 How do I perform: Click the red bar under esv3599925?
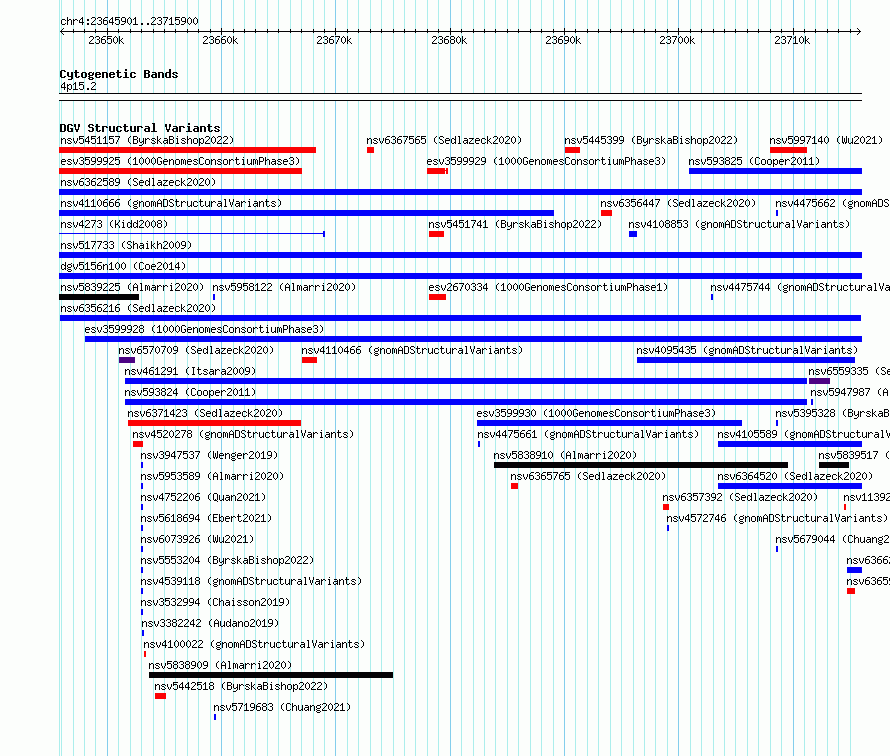(180, 171)
